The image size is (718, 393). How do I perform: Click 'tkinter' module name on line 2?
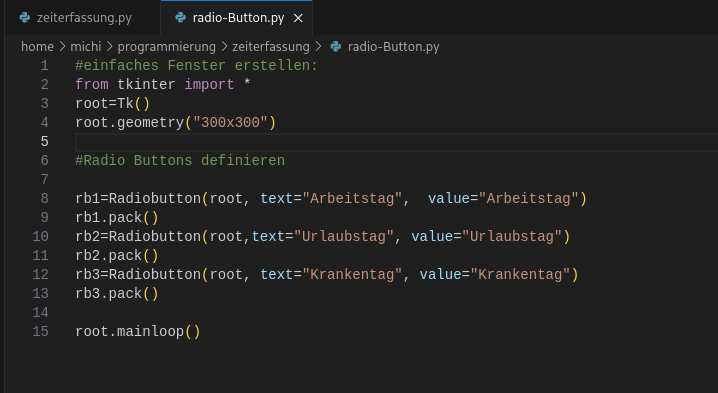tap(146, 85)
